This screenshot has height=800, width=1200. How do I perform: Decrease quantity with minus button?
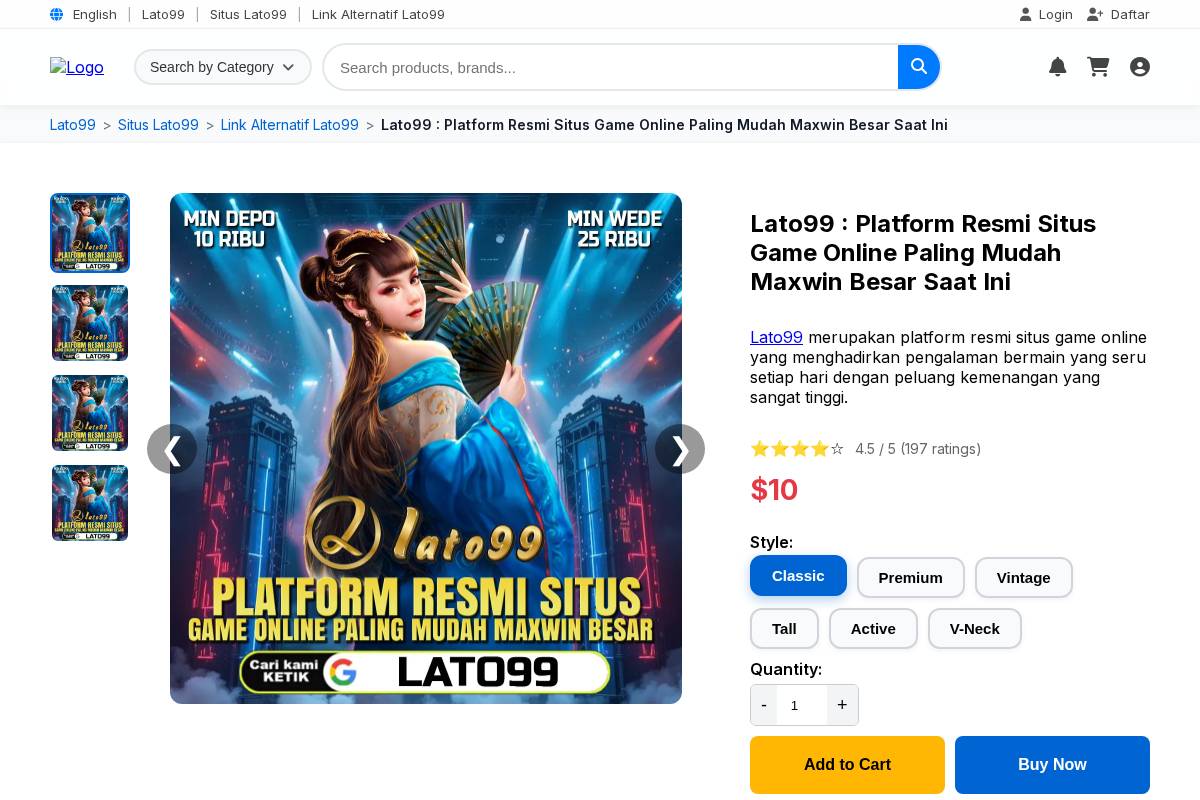click(x=764, y=705)
